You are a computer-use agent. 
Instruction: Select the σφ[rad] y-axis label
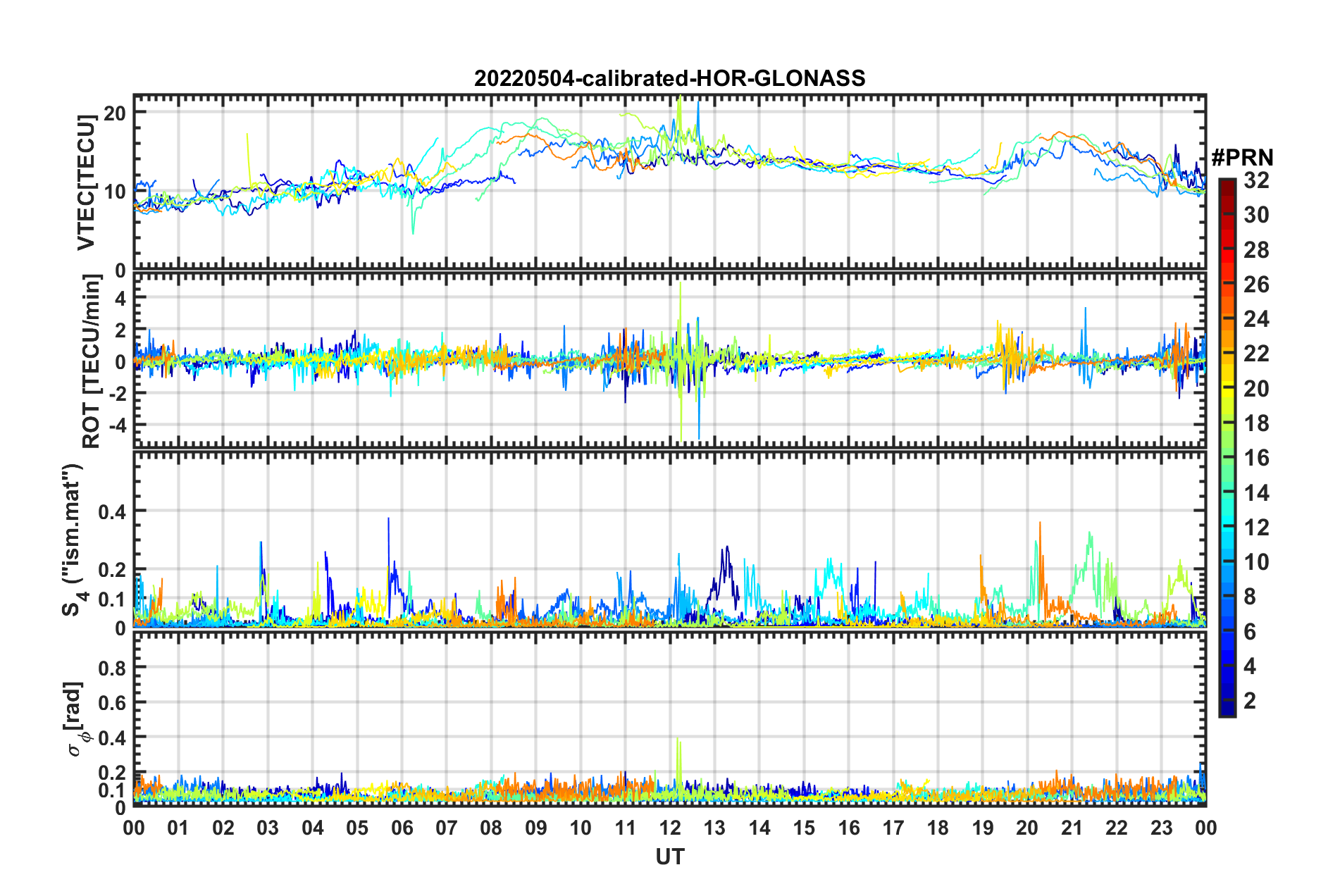74,718
